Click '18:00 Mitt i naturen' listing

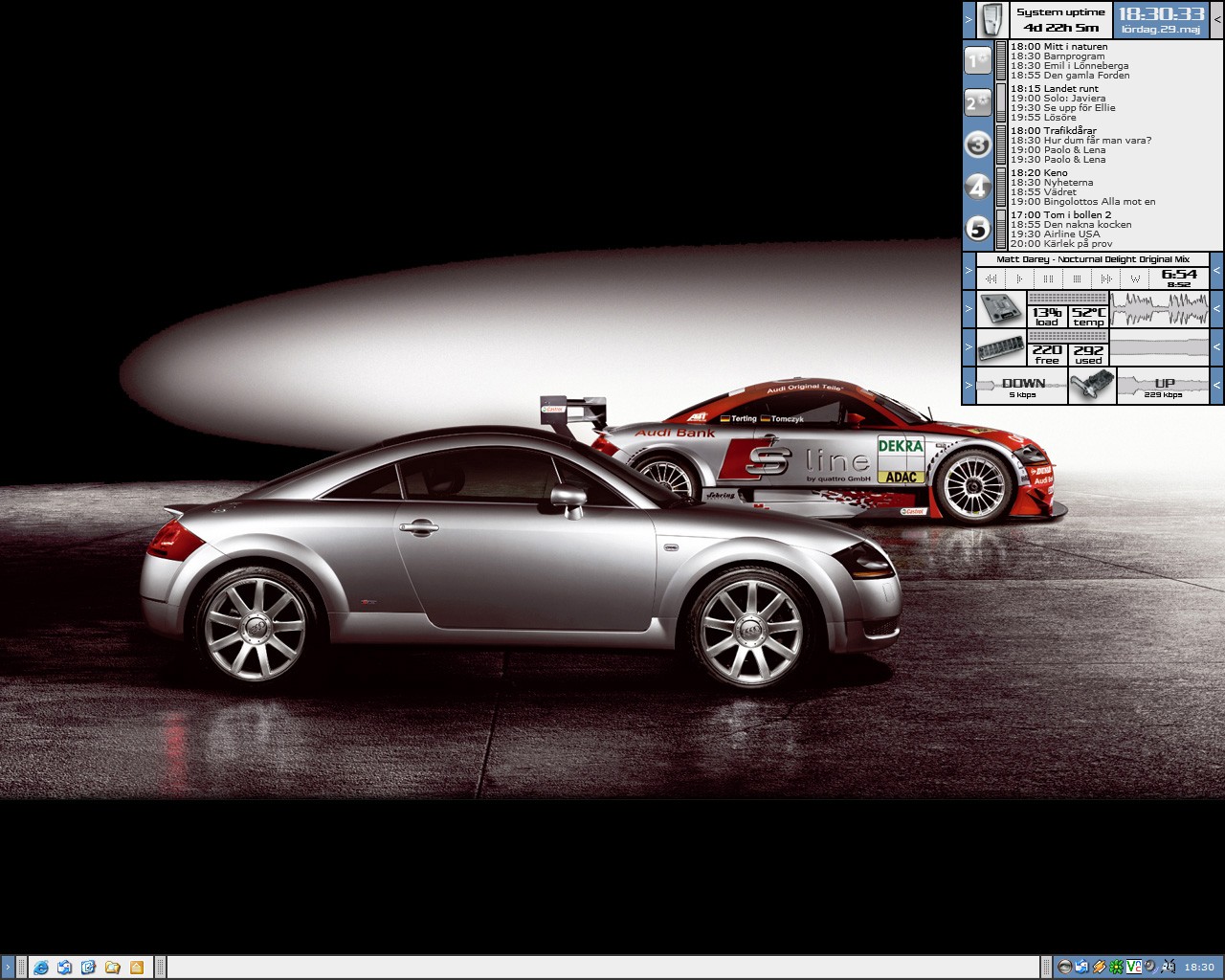pos(1058,46)
